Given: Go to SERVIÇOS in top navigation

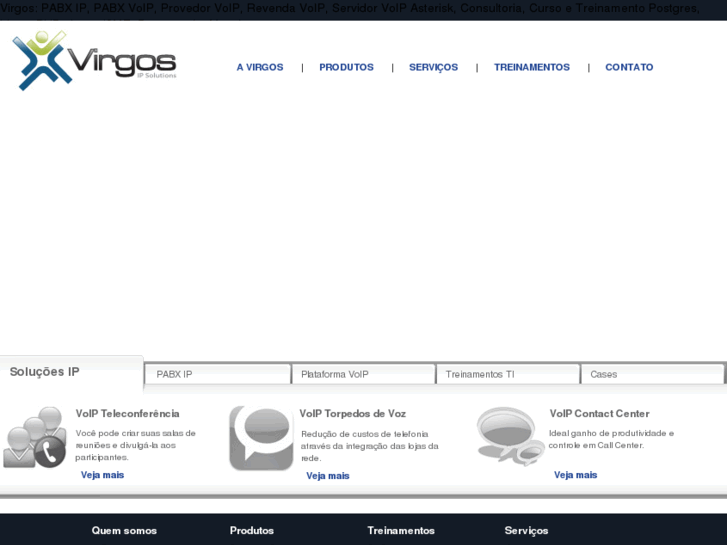Looking at the screenshot, I should coord(434,67).
